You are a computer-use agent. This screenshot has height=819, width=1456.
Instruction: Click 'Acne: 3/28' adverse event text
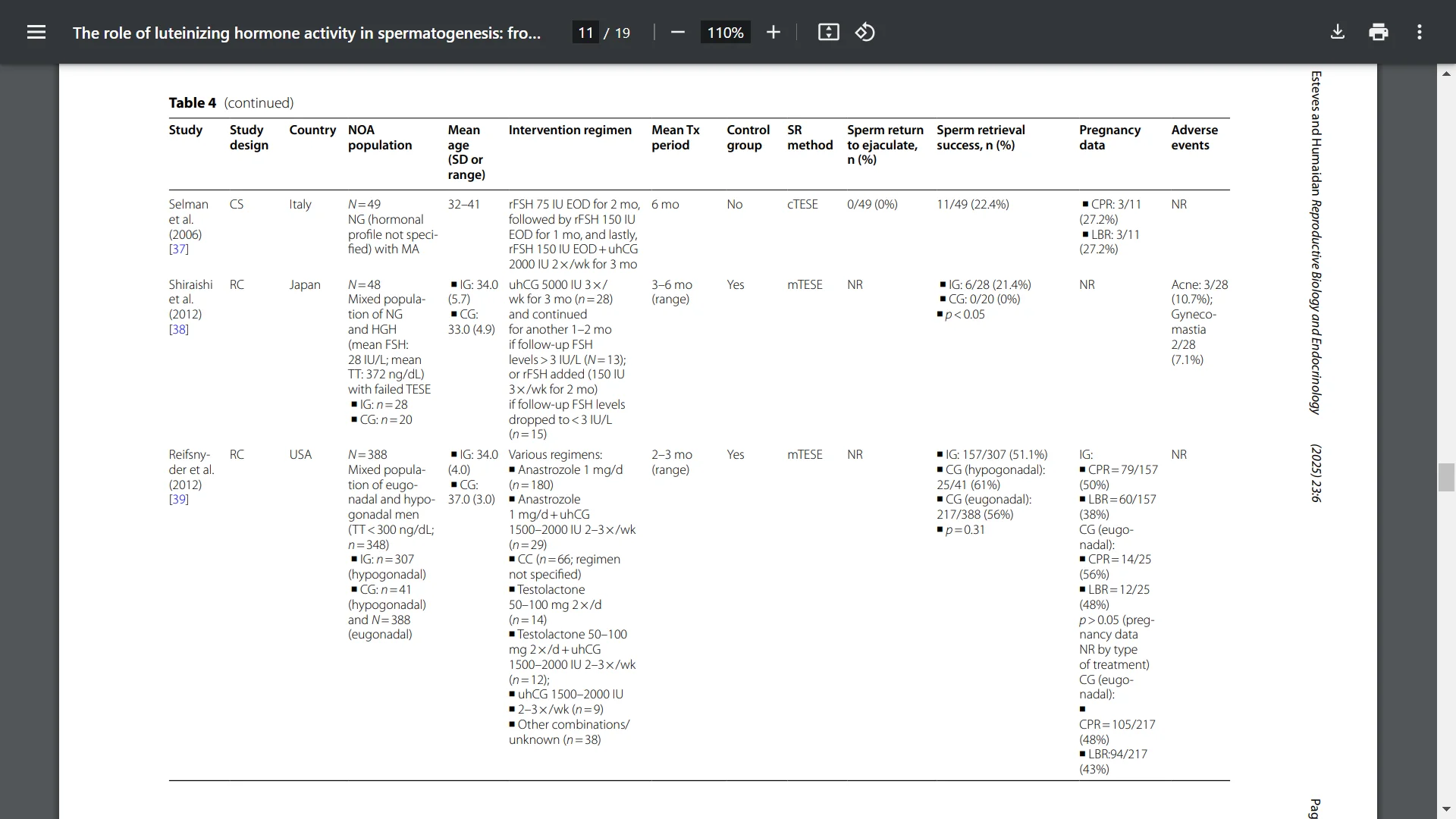pos(1200,284)
